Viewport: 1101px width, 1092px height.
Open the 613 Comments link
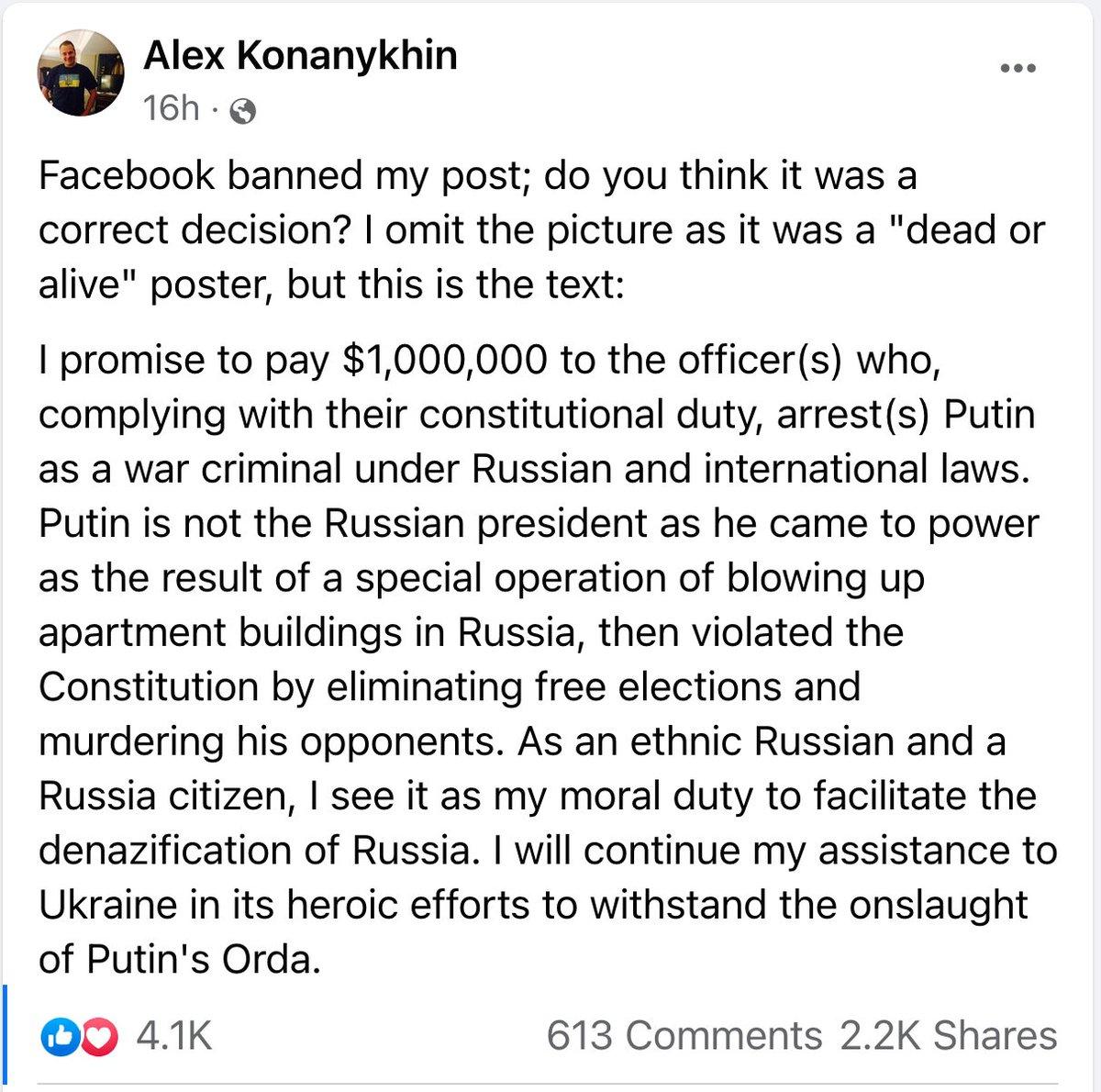click(x=684, y=1036)
